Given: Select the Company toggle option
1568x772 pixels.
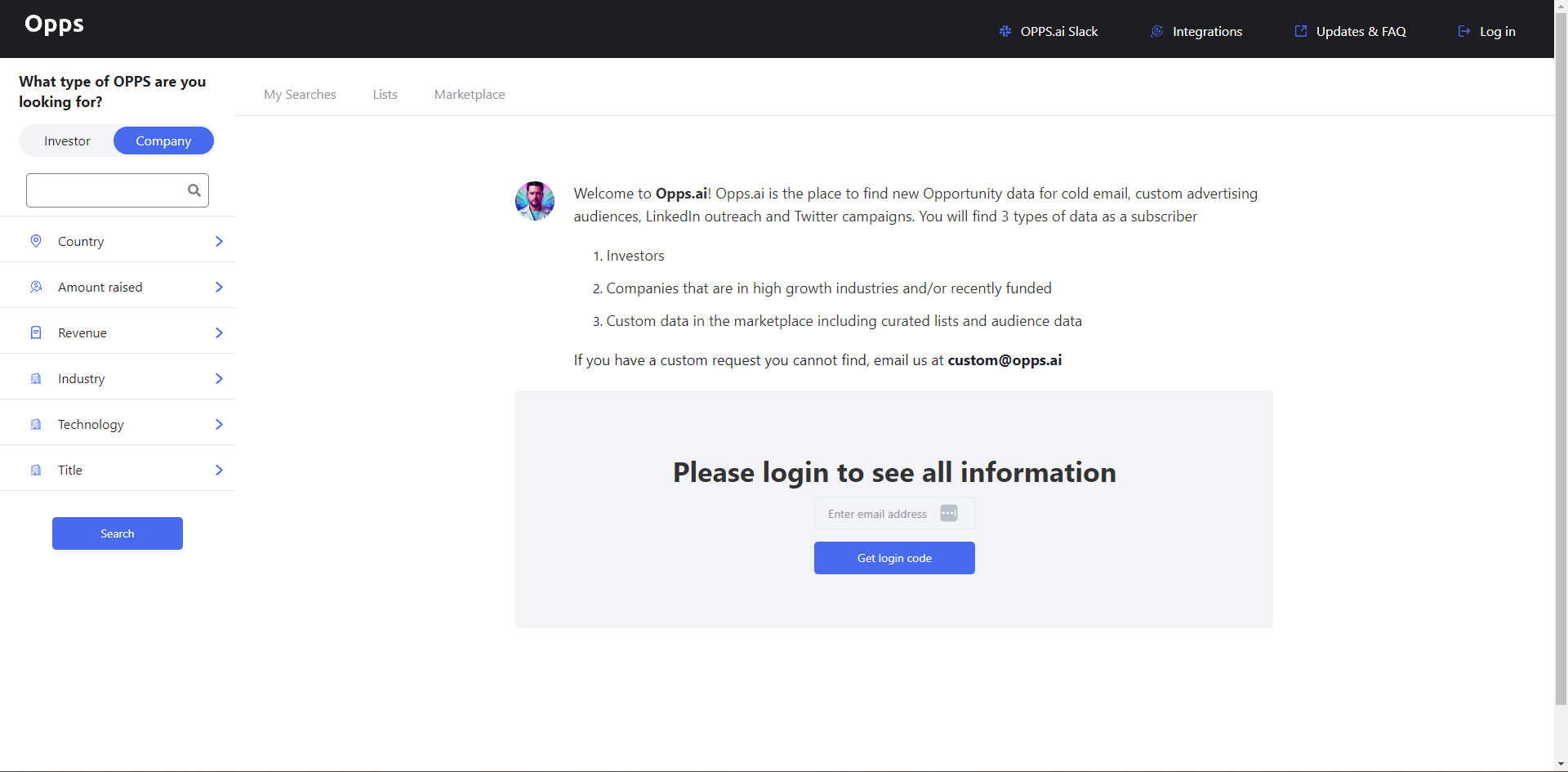Looking at the screenshot, I should click(x=163, y=141).
